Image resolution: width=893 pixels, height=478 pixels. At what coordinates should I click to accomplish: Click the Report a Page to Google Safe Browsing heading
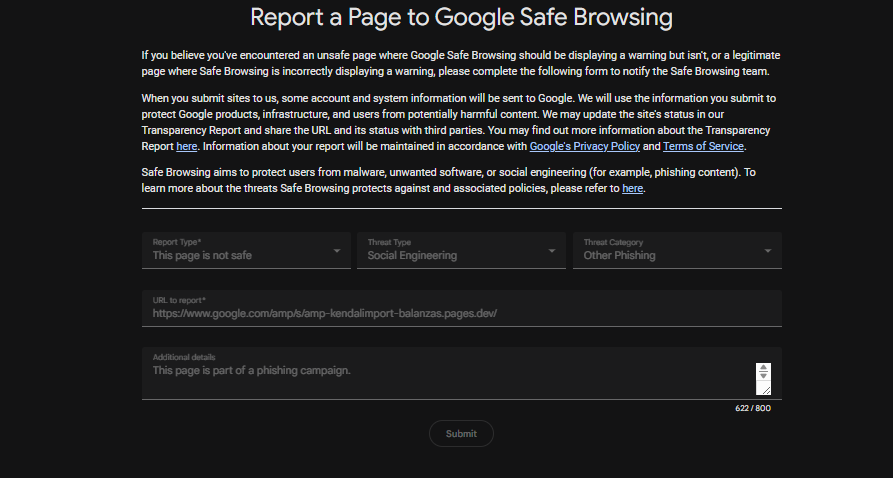461,17
